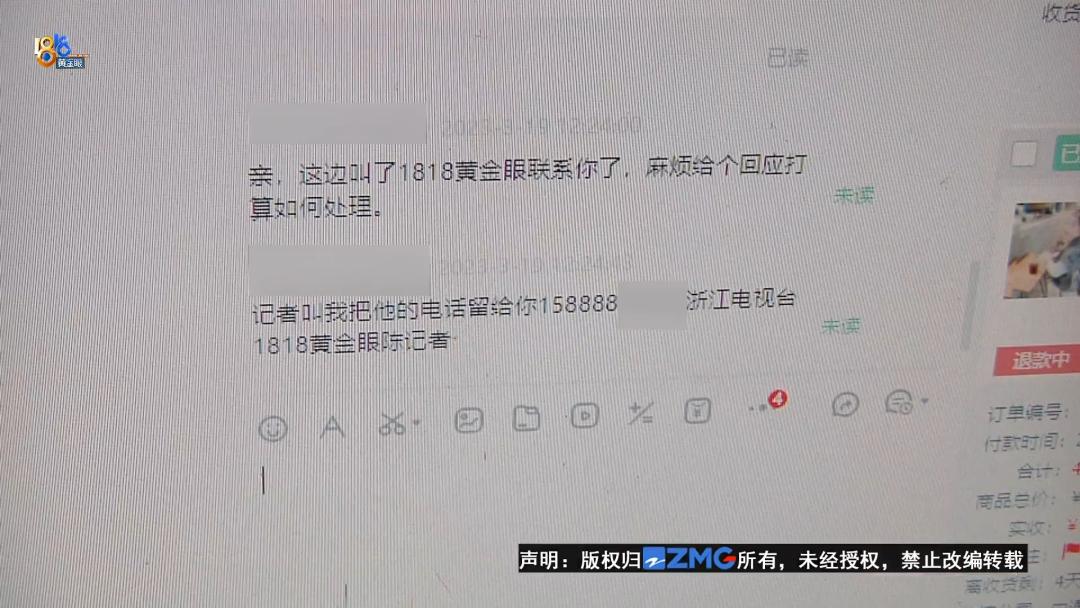Expand the arrow next to chat history icon
The image size is (1080, 608).
[924, 400]
